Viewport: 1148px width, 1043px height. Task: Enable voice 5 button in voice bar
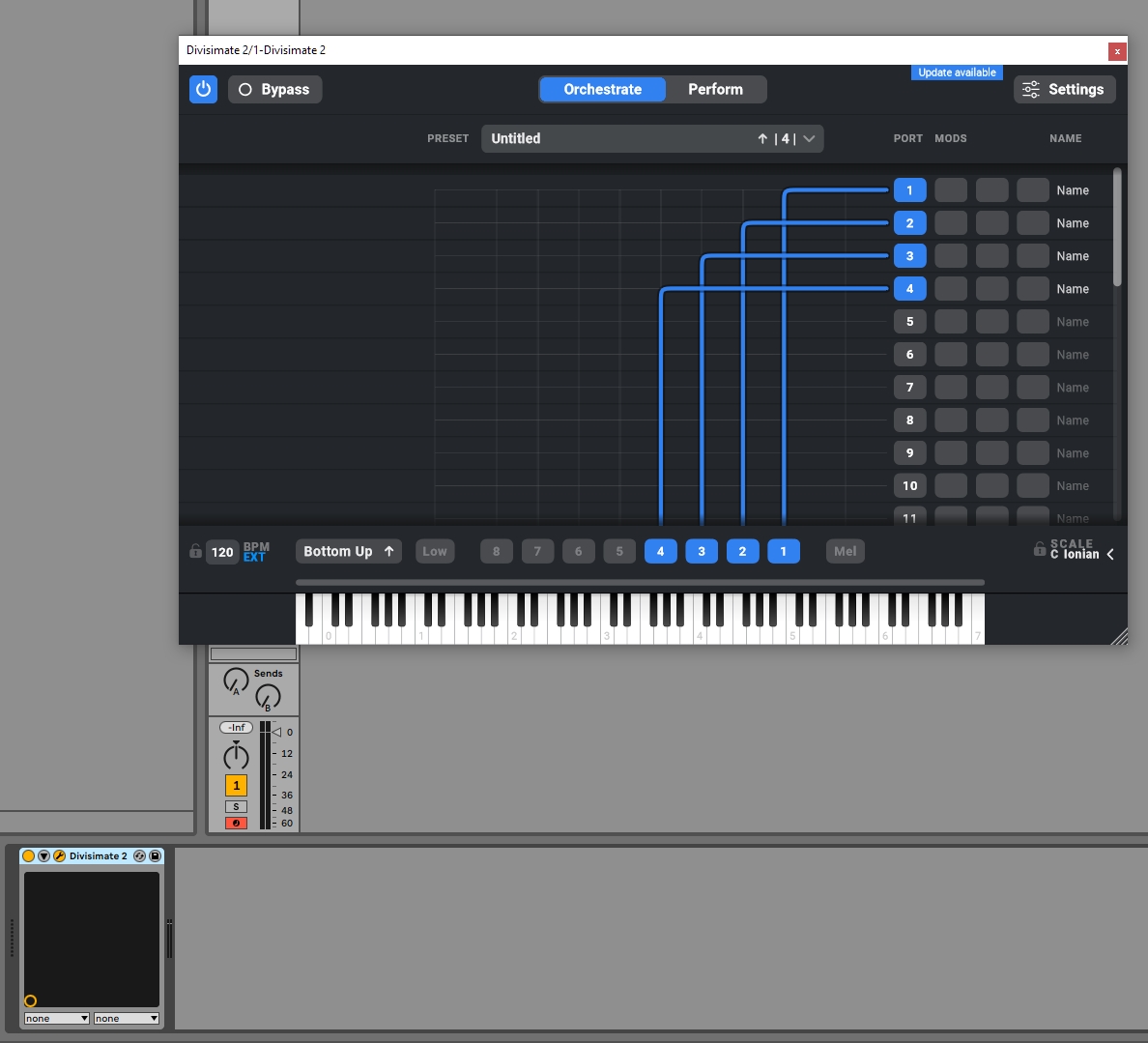pos(619,552)
